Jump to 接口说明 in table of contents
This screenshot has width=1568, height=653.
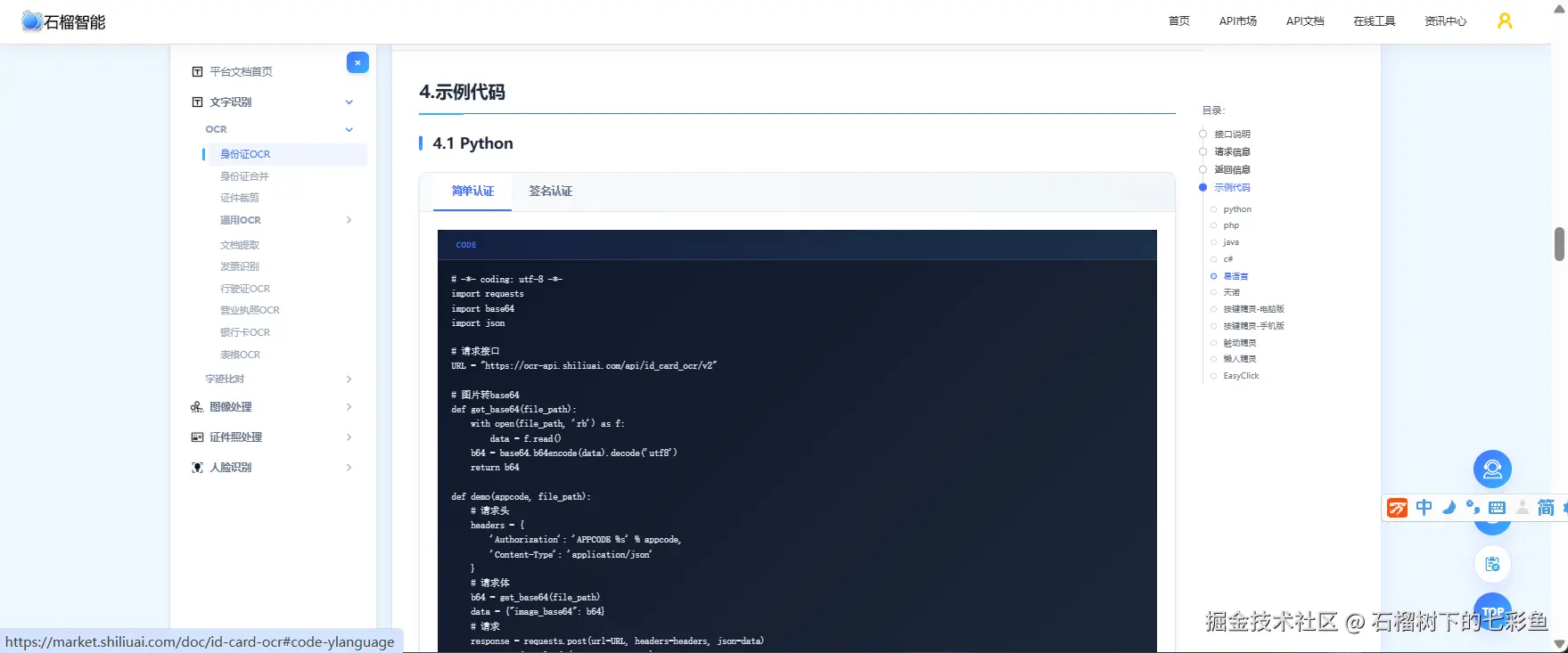click(1232, 135)
